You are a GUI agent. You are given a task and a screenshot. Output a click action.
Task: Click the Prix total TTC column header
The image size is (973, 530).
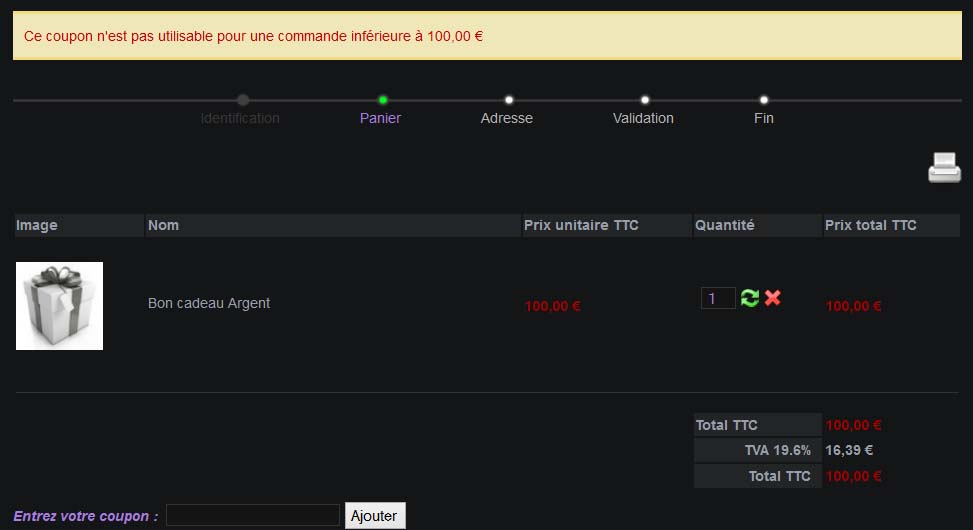point(891,225)
